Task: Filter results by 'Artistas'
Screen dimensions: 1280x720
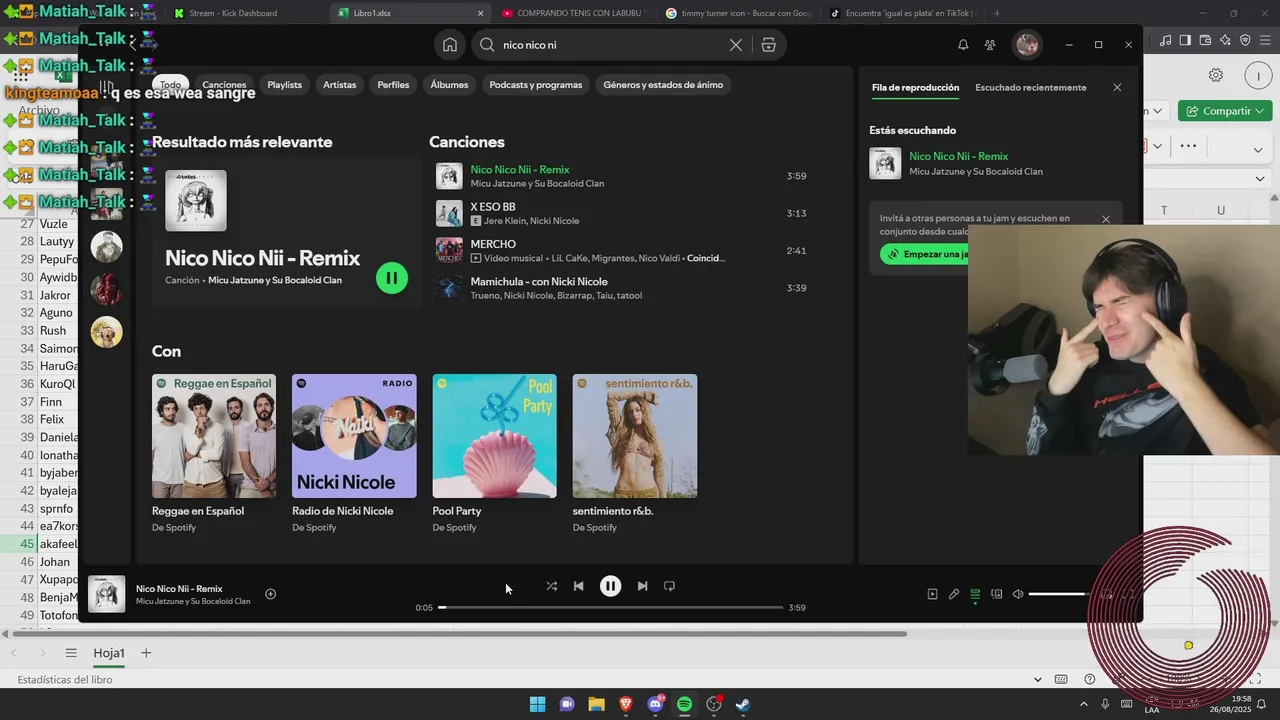Action: click(339, 85)
